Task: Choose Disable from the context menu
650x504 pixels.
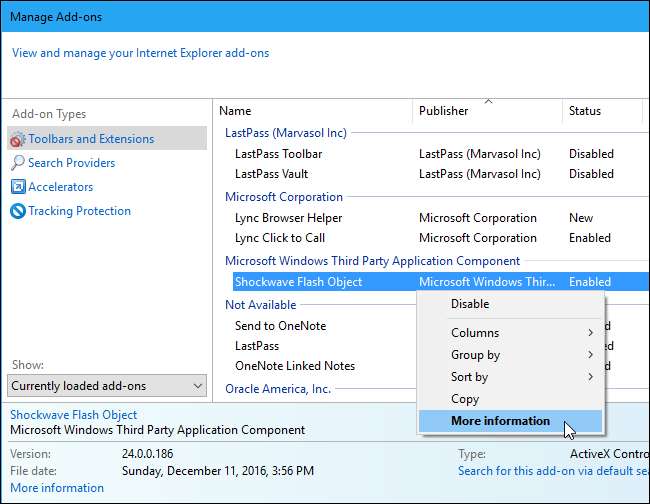Action: tap(470, 304)
